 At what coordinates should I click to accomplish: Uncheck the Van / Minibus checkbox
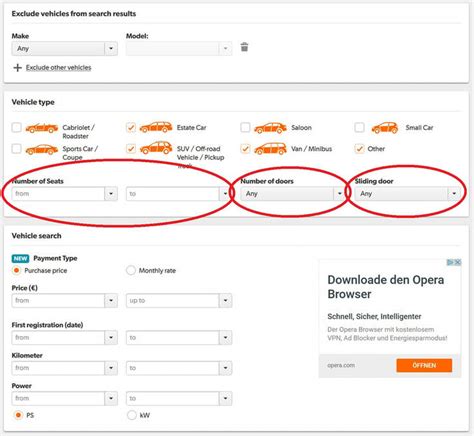click(245, 149)
